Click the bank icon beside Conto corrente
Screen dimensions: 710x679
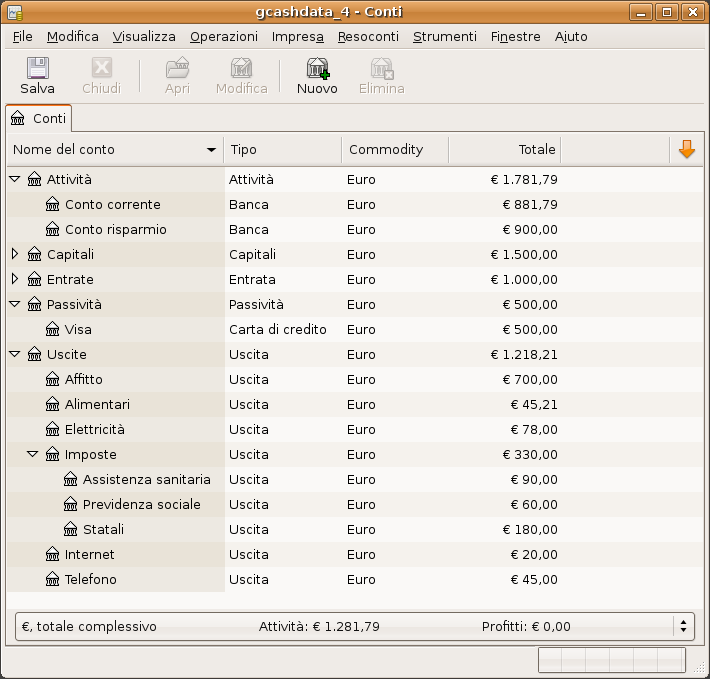click(53, 204)
